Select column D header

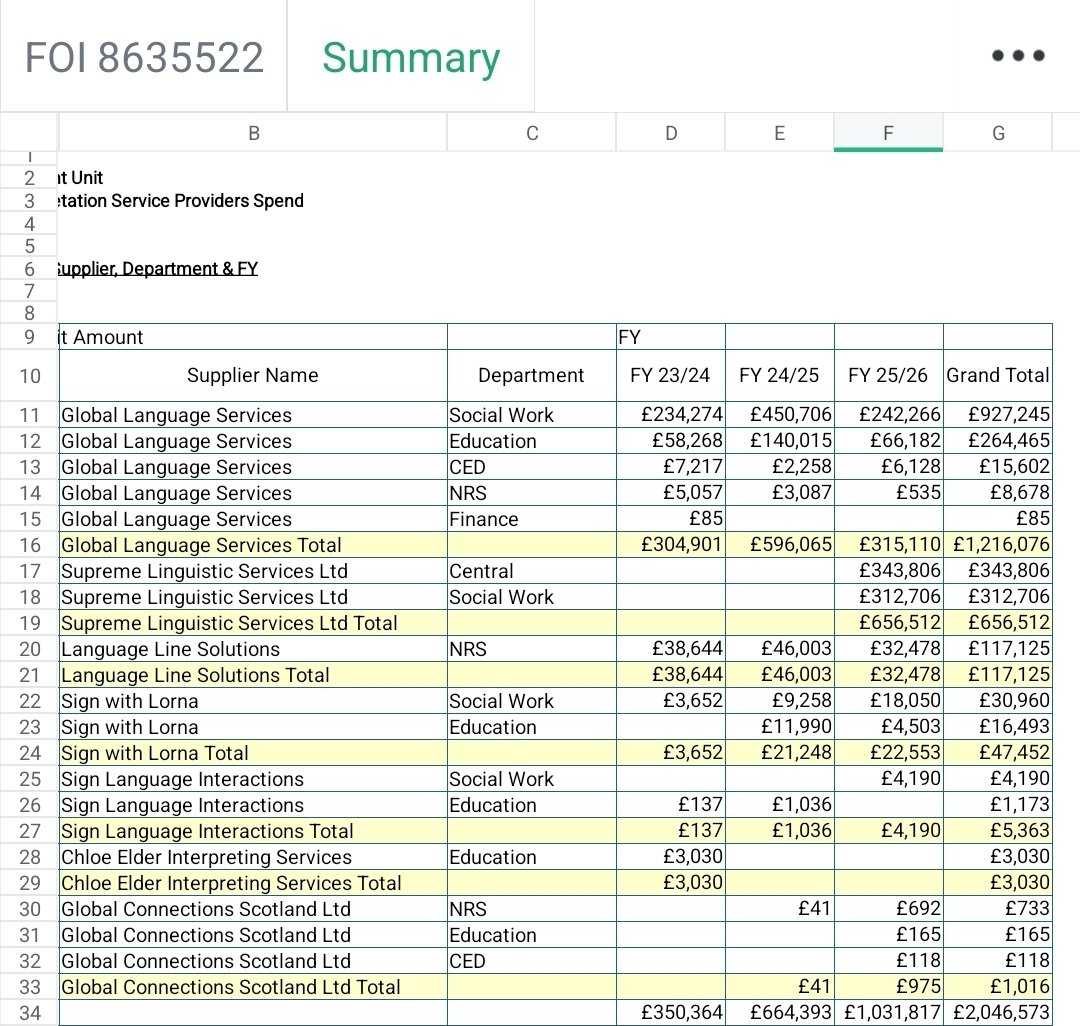(x=671, y=133)
